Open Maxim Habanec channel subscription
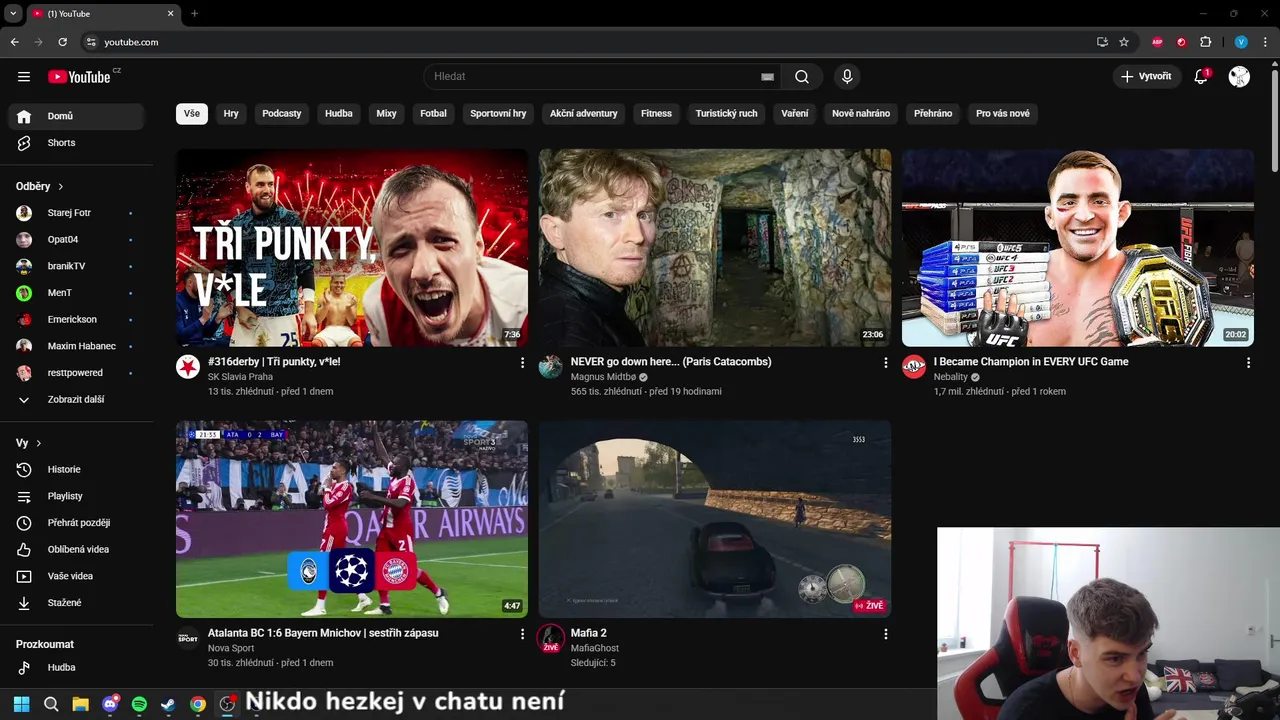Screen dimensions: 1280x720 (76, 346)
